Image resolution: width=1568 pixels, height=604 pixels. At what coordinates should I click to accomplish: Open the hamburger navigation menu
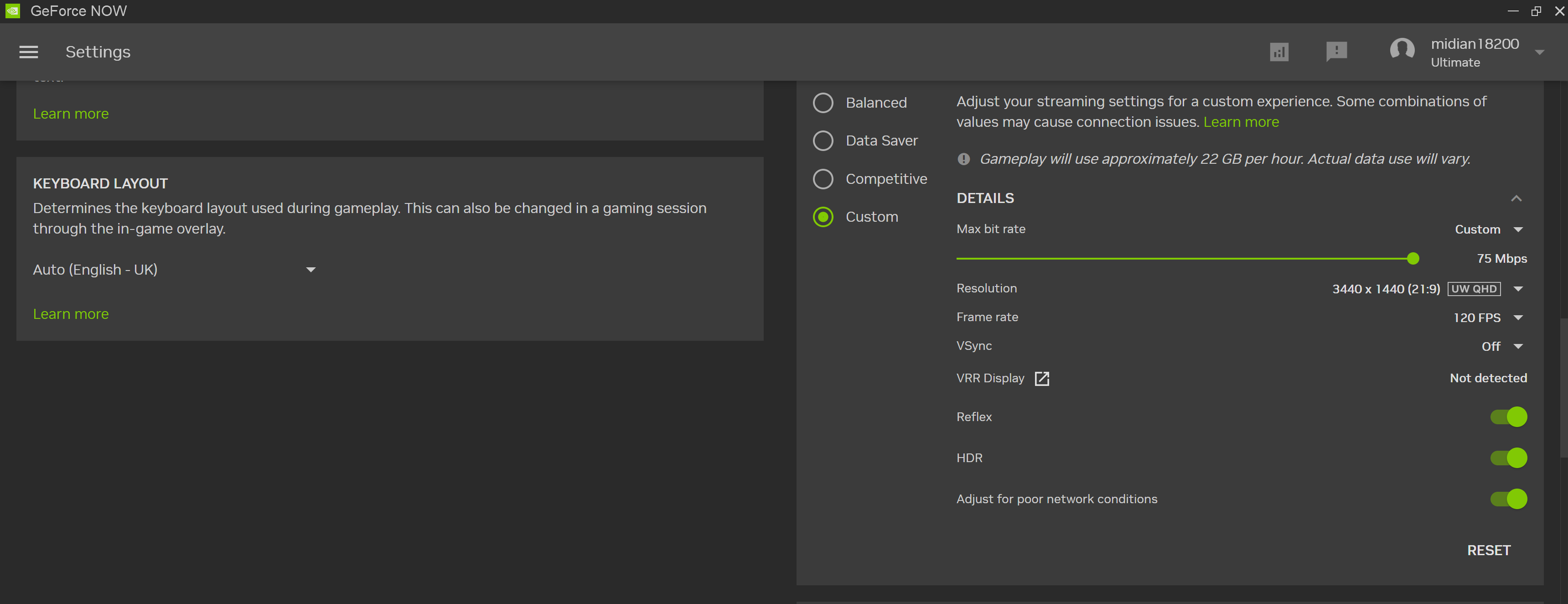(x=29, y=52)
